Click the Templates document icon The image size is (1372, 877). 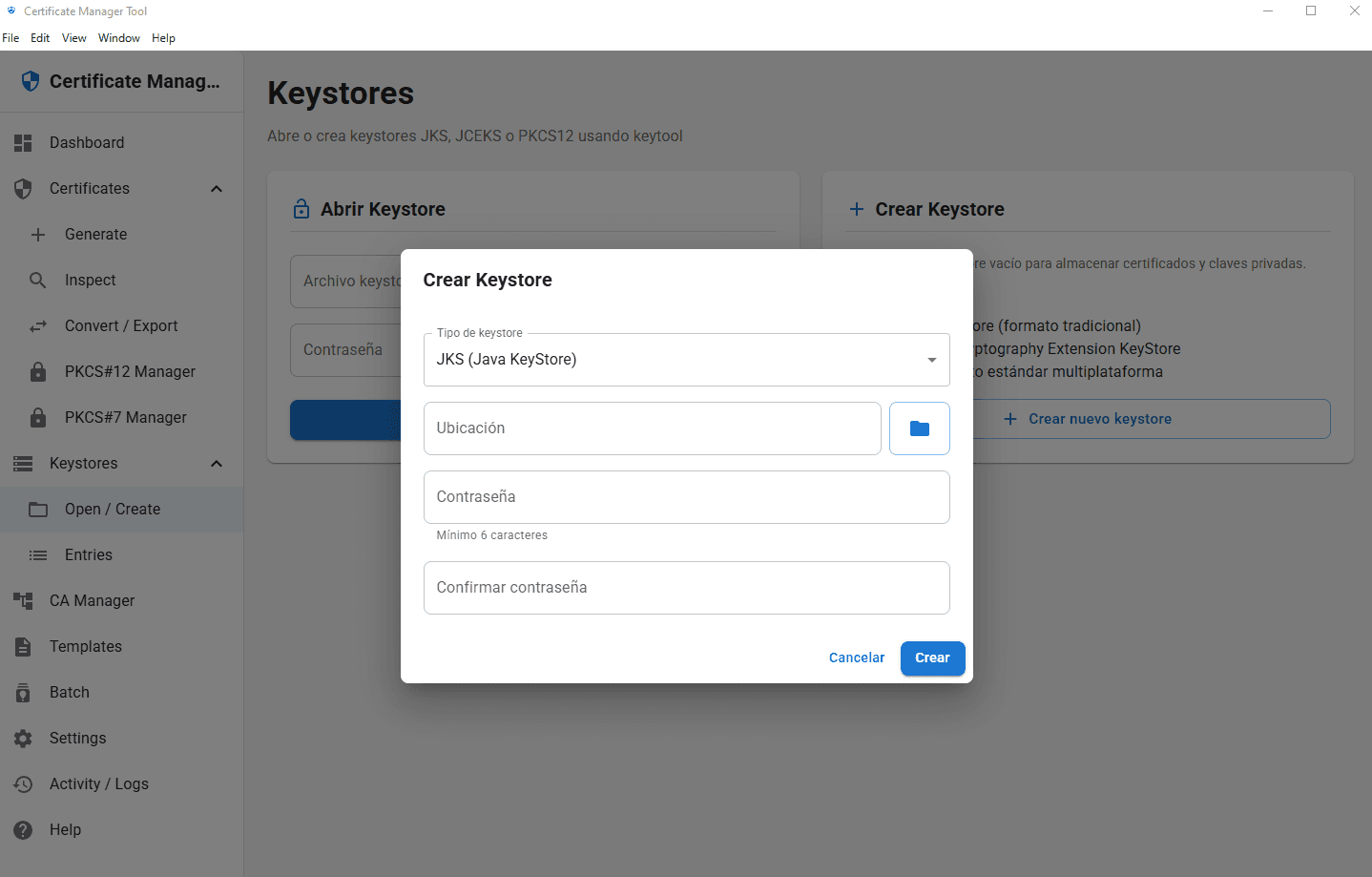point(23,646)
